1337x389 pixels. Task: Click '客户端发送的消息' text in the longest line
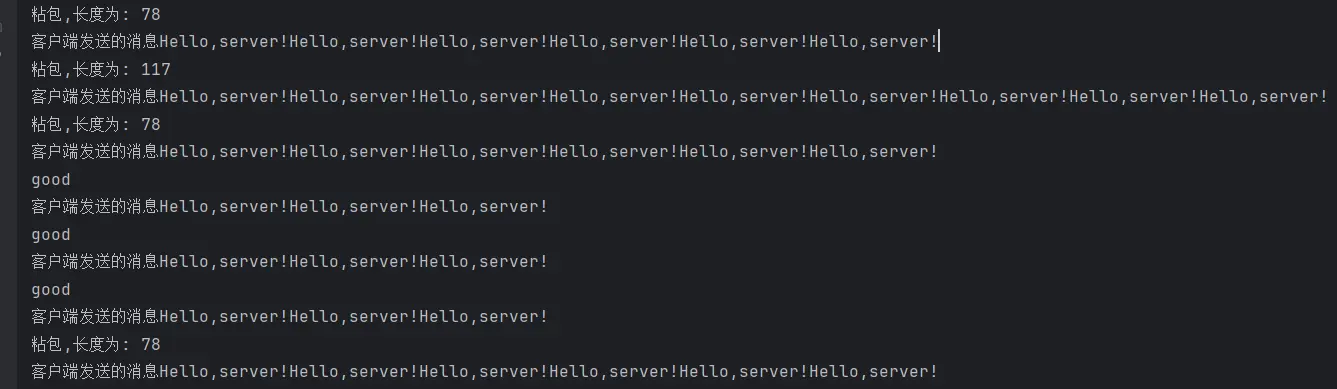[x=95, y=97]
